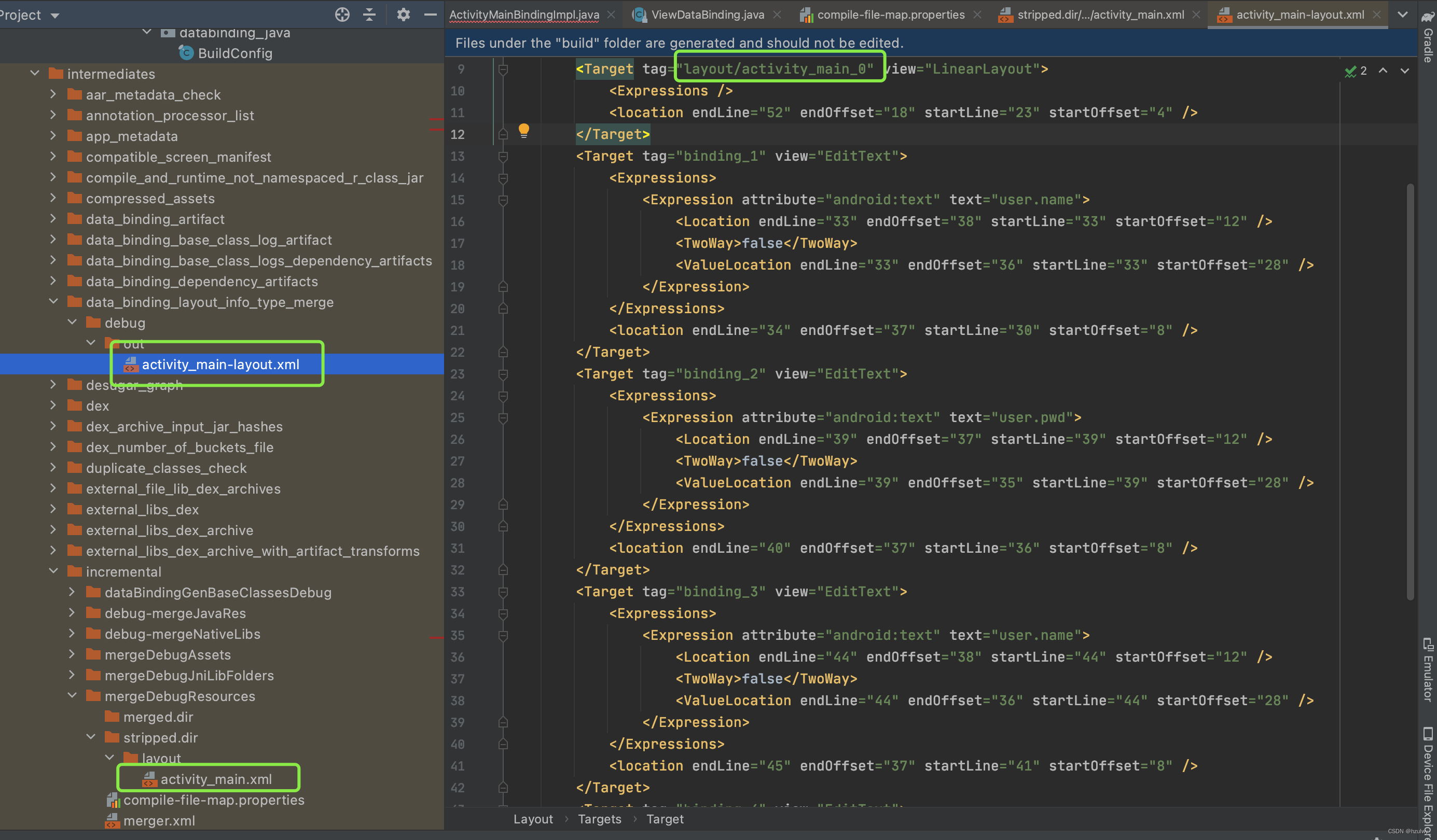Select the activity_main-layout.xml editor tab
Viewport: 1437px width, 840px height.
1300,15
